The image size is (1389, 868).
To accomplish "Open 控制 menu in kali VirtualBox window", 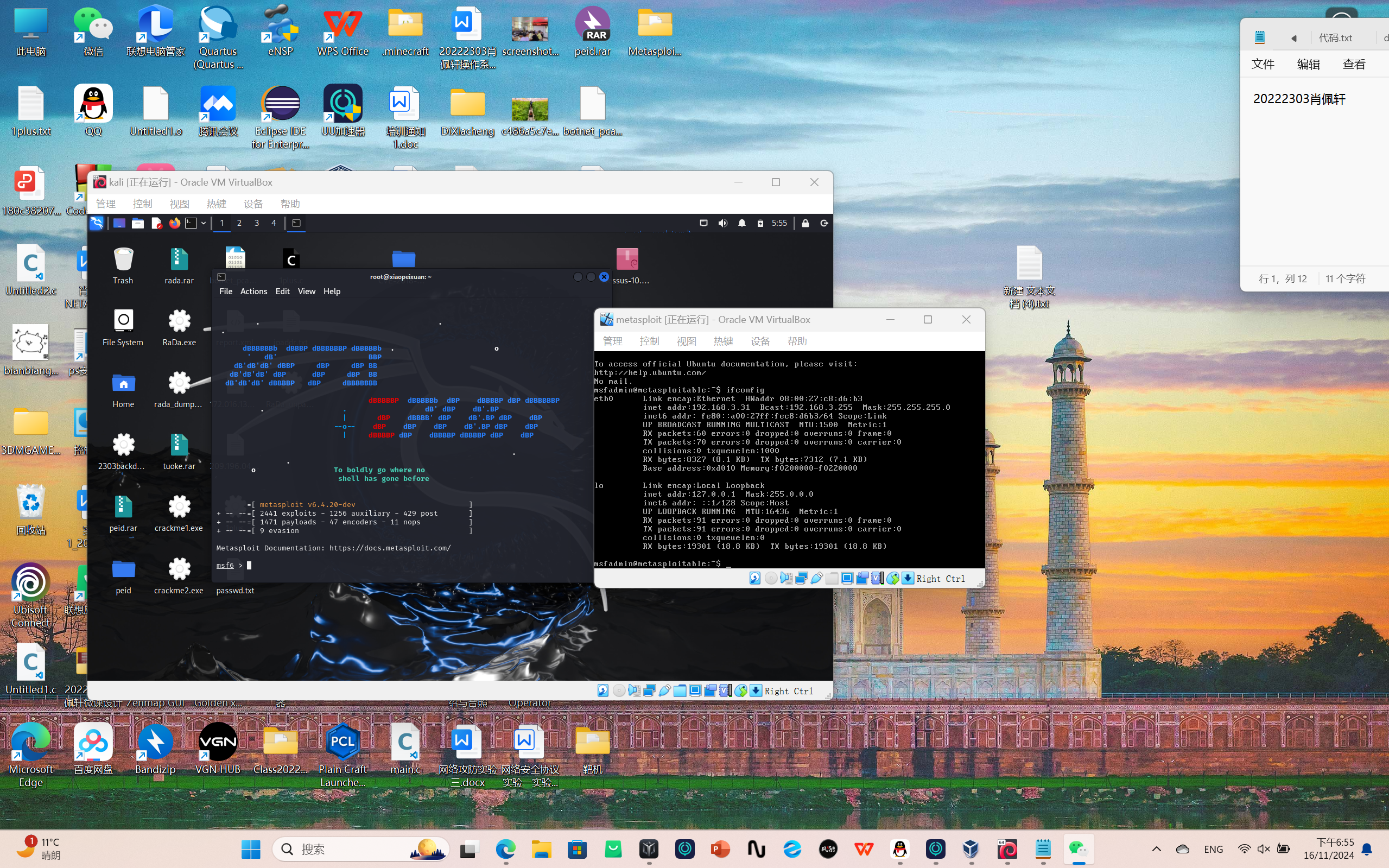I will coord(142,204).
